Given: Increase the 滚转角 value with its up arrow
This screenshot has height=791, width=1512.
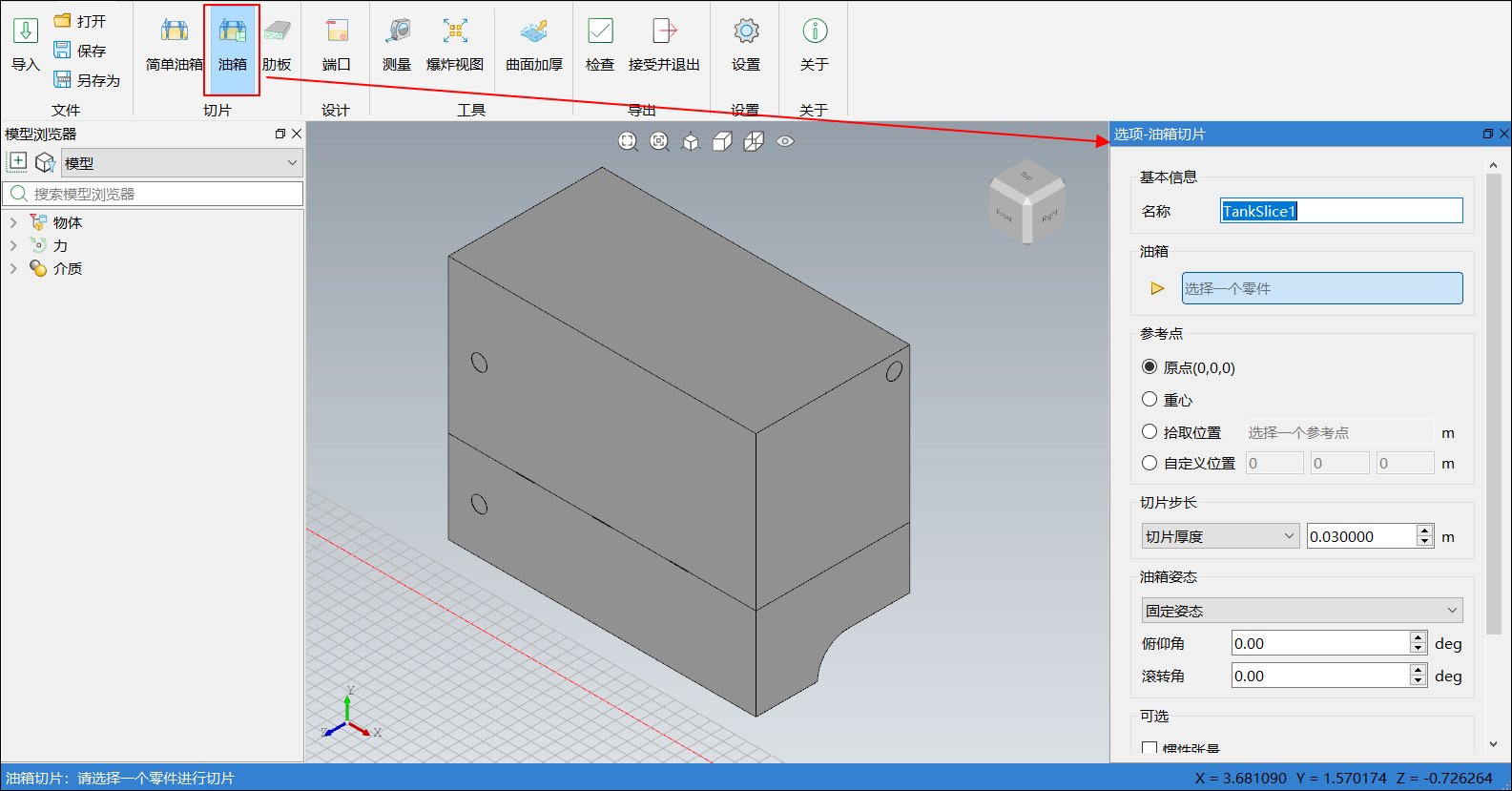Looking at the screenshot, I should [x=1419, y=670].
